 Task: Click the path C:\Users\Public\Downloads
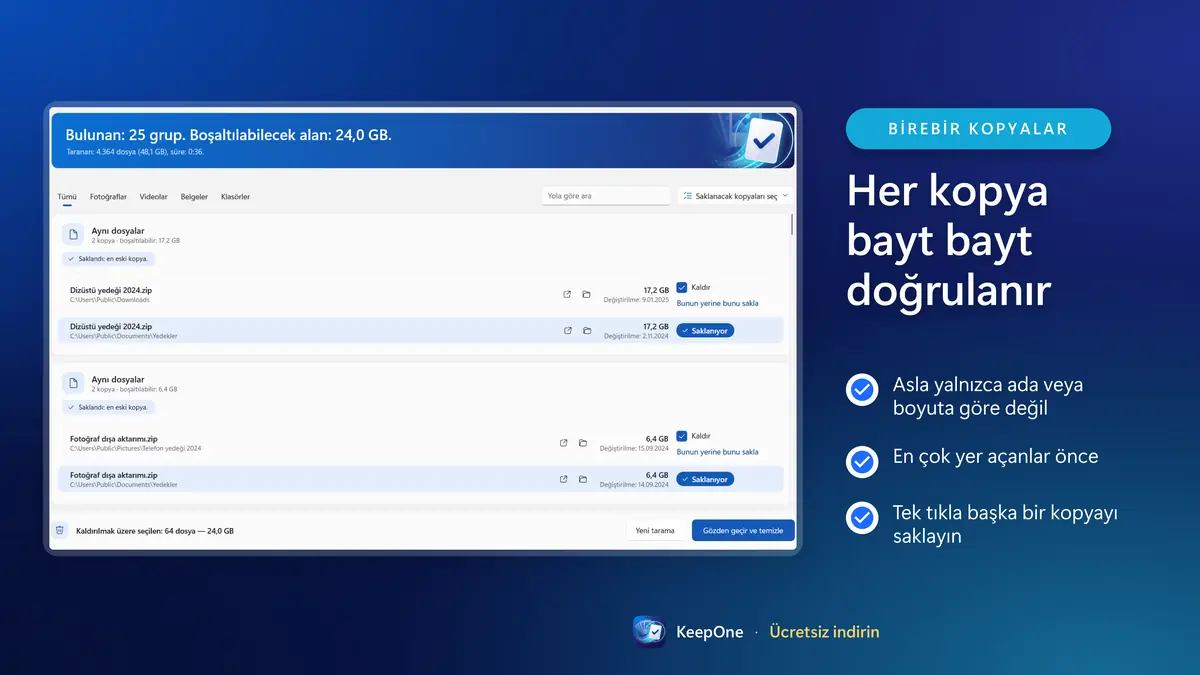109,300
